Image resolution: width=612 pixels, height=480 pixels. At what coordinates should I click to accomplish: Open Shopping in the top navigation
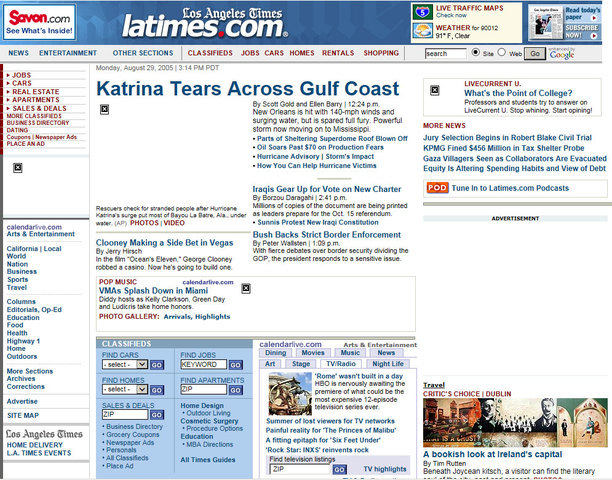(381, 53)
